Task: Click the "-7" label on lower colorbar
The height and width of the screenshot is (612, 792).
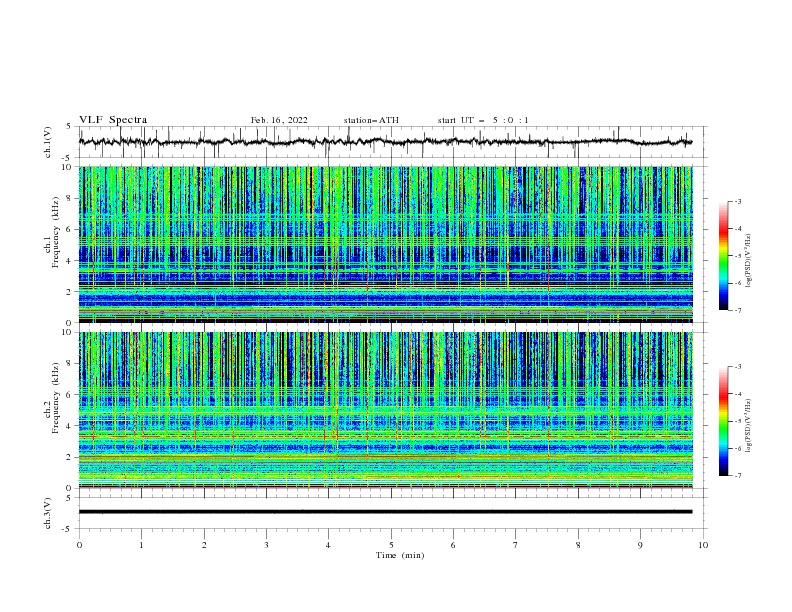Action: (x=738, y=476)
